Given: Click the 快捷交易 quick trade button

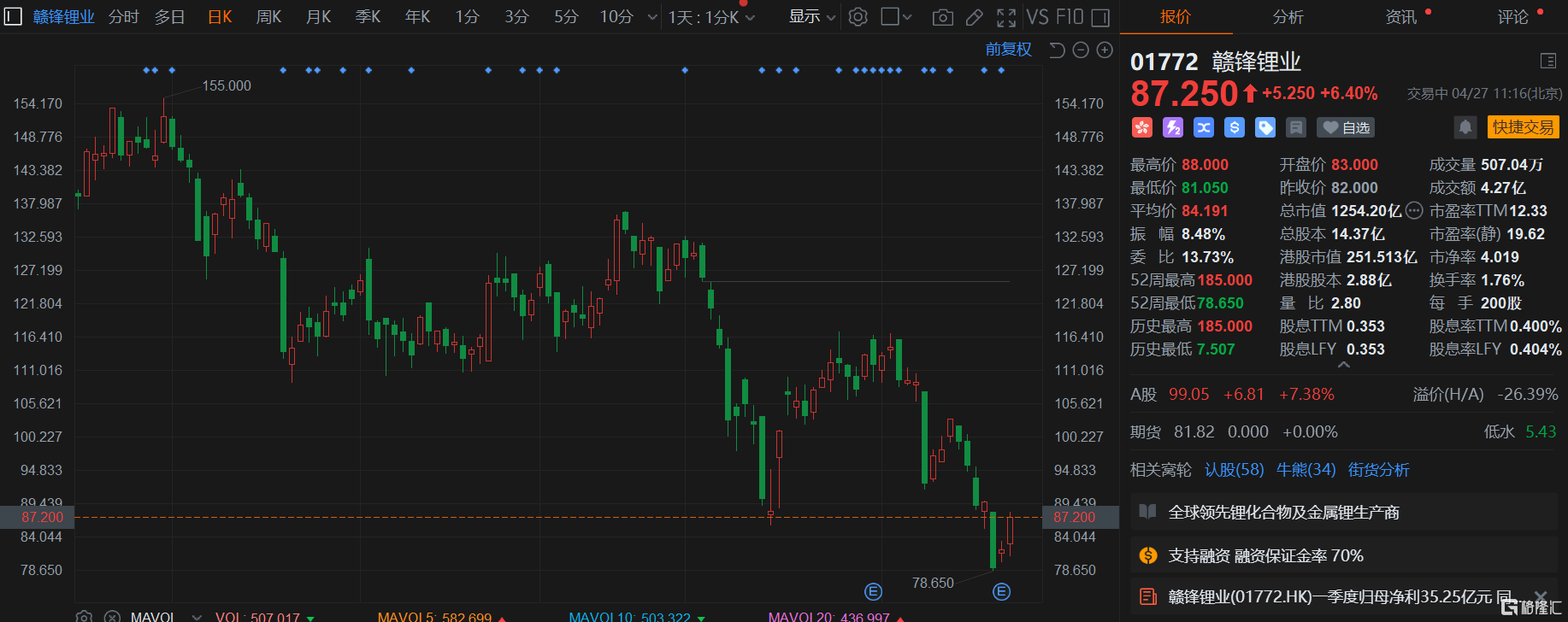Looking at the screenshot, I should [1524, 127].
